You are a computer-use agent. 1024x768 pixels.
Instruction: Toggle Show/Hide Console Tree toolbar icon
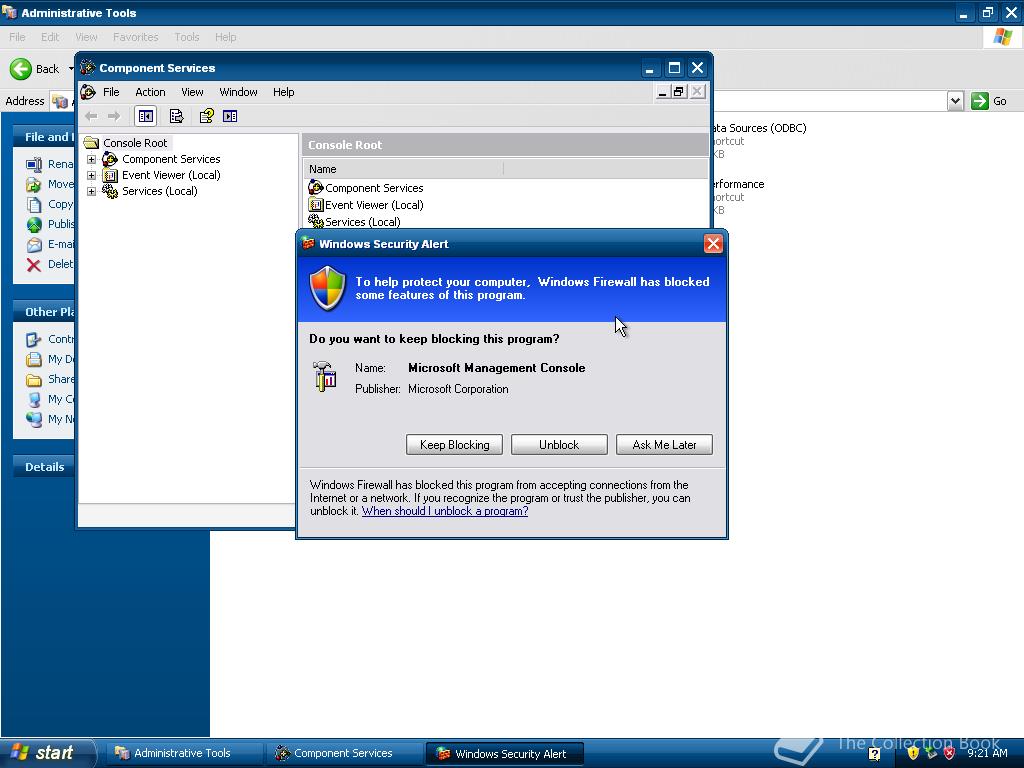(146, 116)
